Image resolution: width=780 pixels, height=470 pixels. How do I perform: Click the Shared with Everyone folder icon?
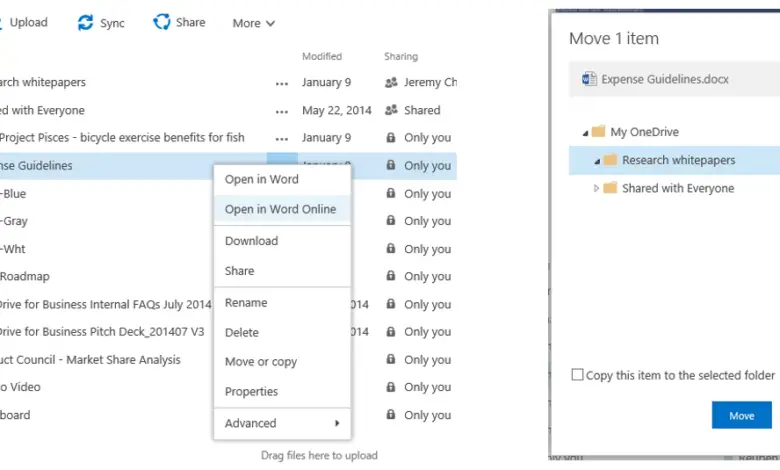610,188
